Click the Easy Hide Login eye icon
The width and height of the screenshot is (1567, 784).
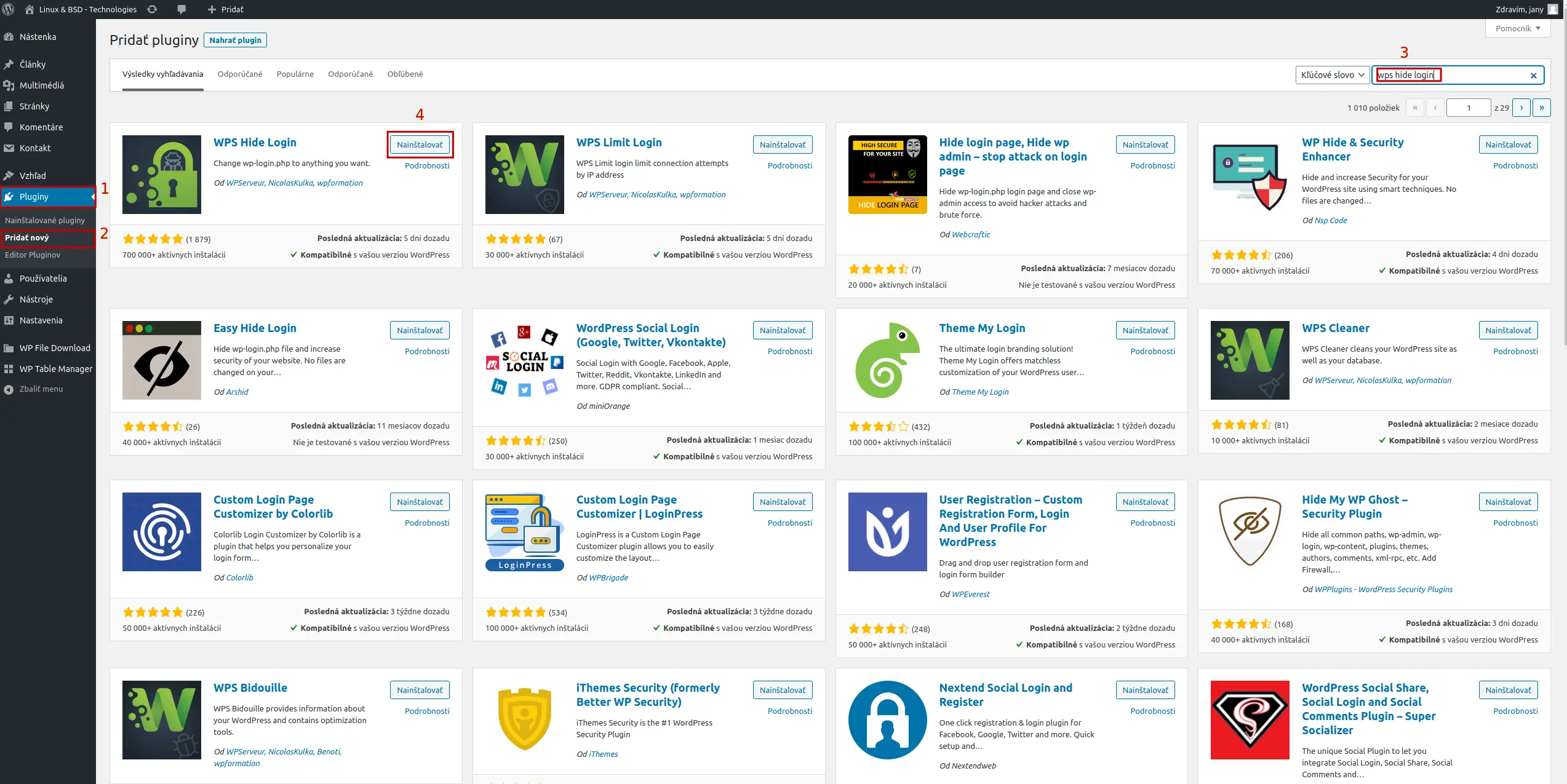162,360
